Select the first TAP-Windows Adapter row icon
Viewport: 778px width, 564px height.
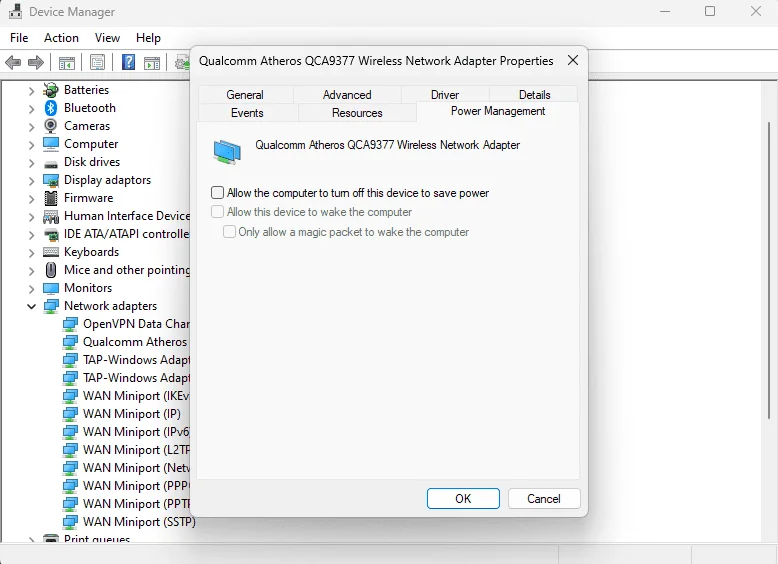point(70,360)
